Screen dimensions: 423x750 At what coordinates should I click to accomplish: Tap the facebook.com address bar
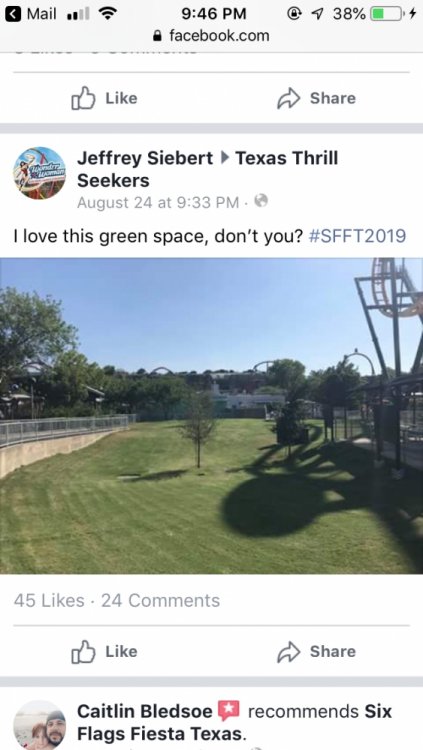pyautogui.click(x=212, y=36)
